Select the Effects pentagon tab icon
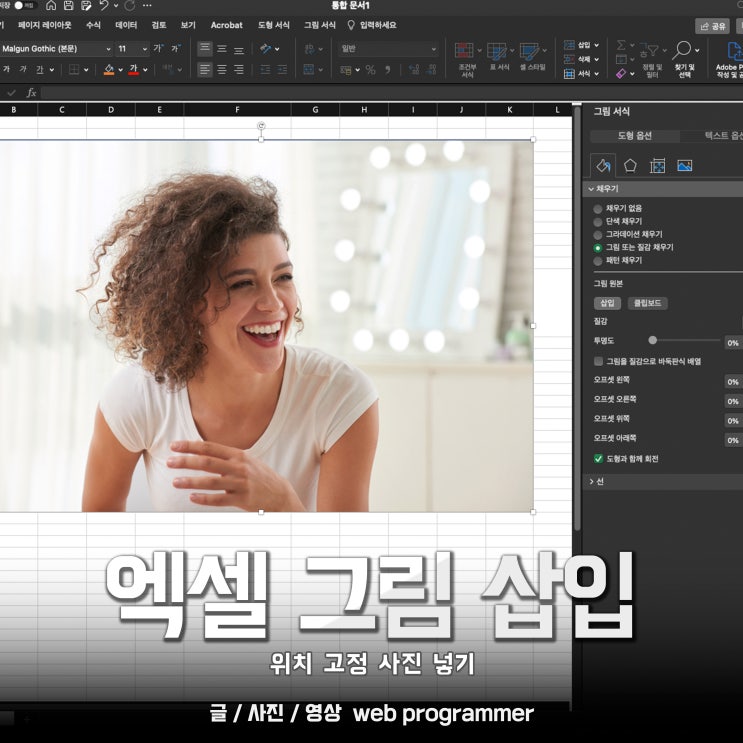The height and width of the screenshot is (743, 743). tap(630, 165)
